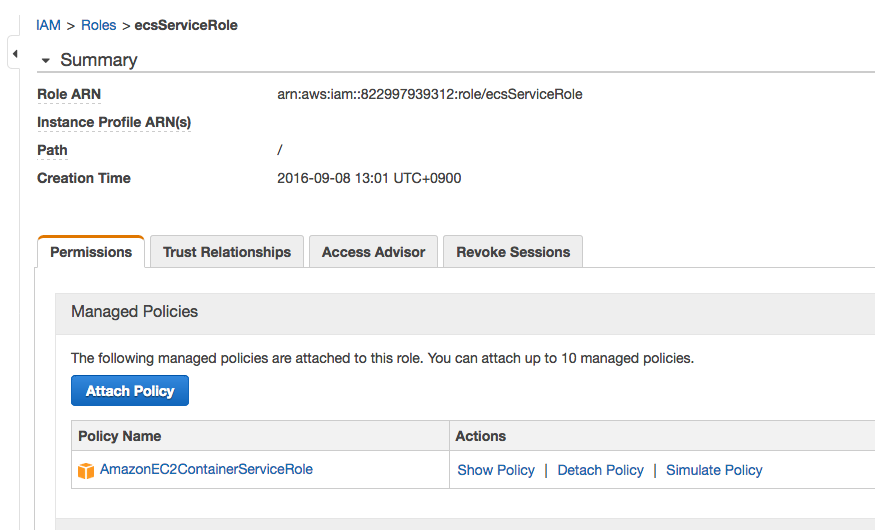Click the Attach Policy button

(130, 391)
